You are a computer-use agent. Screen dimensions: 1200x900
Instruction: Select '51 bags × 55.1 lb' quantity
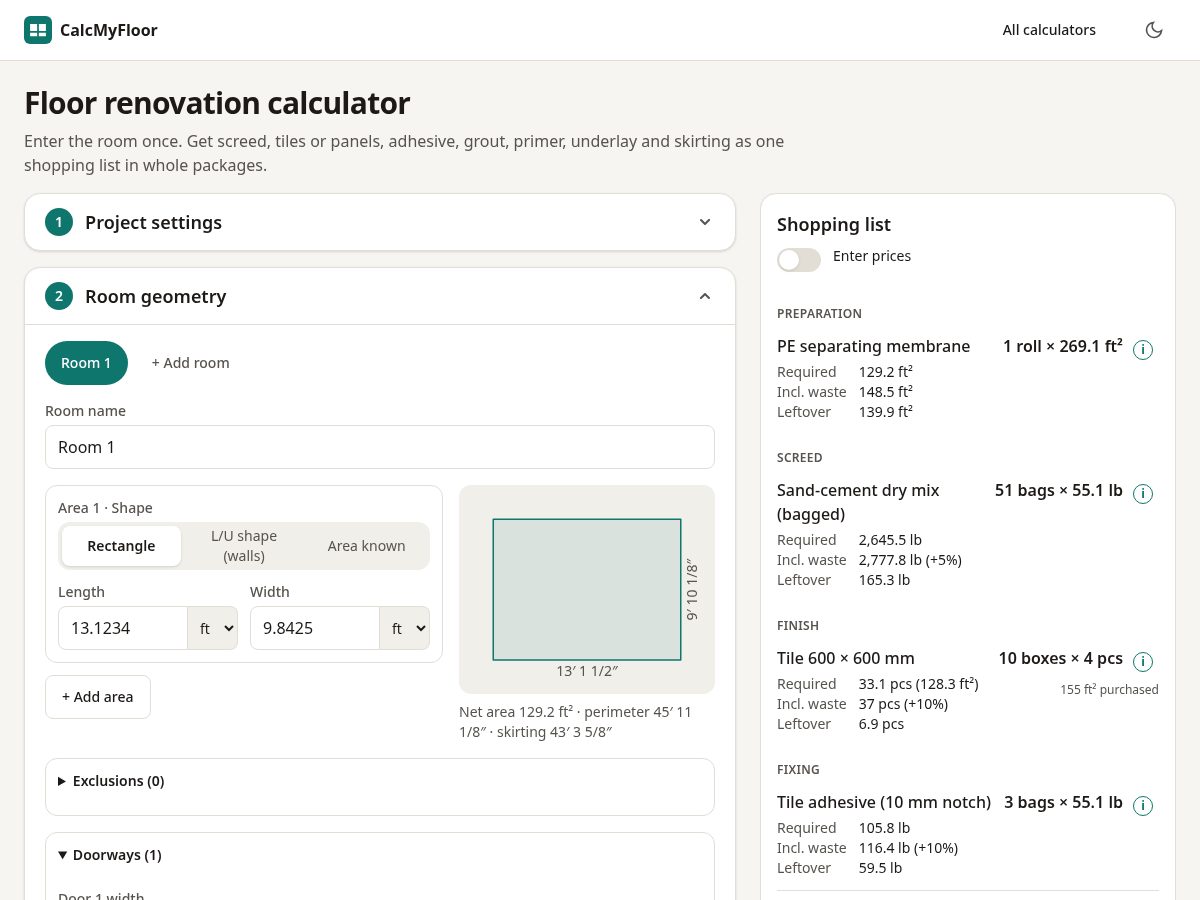tap(1059, 490)
